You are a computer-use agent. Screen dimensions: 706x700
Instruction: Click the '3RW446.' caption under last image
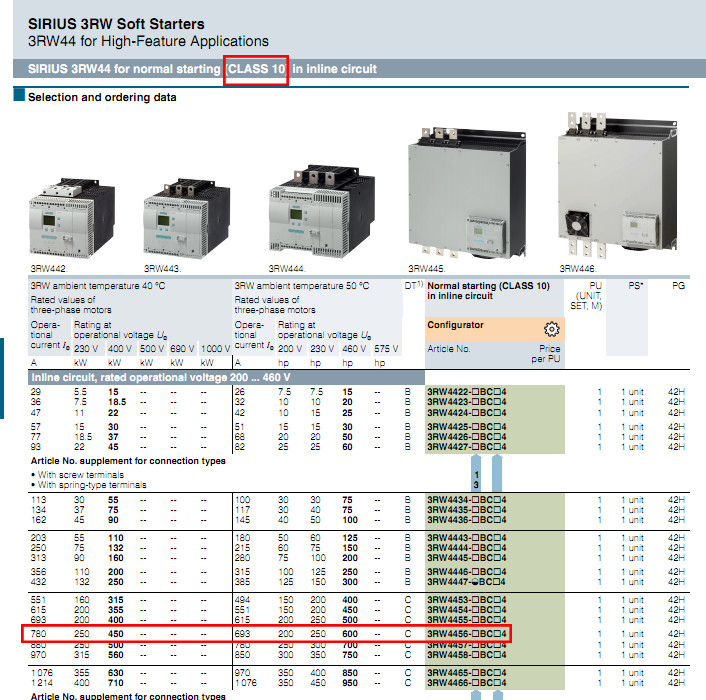pos(577,269)
